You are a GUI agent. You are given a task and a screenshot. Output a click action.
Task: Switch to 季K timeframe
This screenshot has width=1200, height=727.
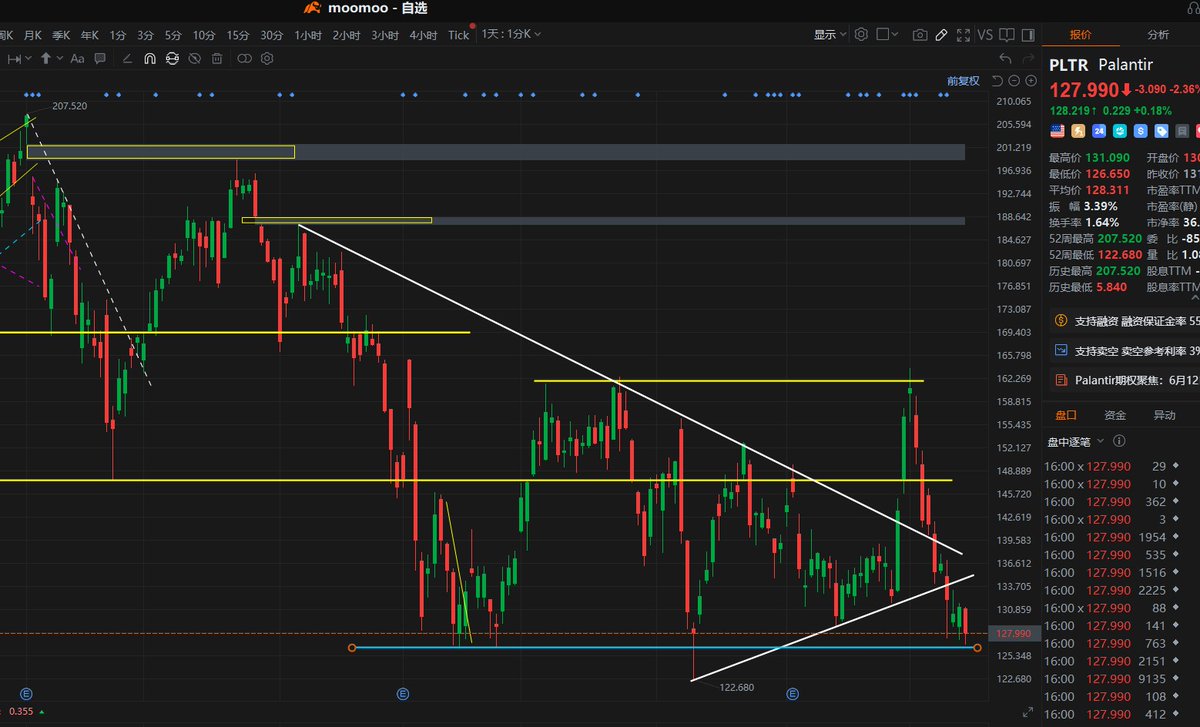(61, 35)
